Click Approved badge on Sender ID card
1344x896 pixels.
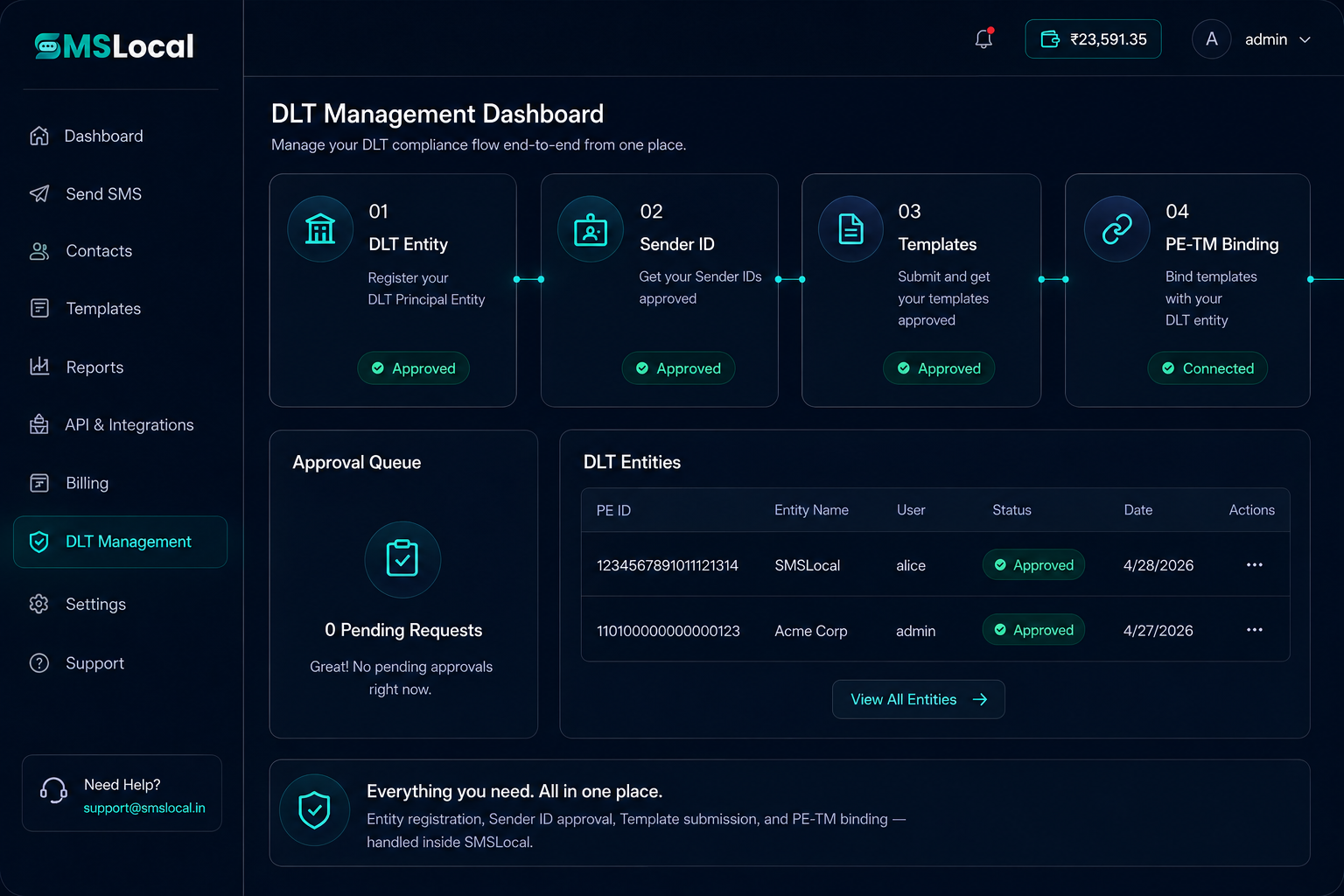click(x=678, y=368)
